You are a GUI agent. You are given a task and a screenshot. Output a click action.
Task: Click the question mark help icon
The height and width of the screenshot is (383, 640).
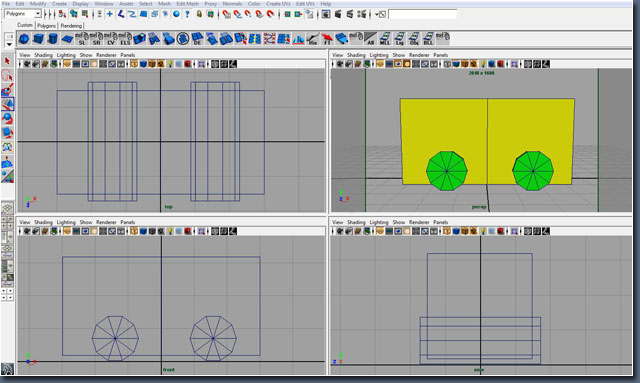pyautogui.click(x=187, y=14)
